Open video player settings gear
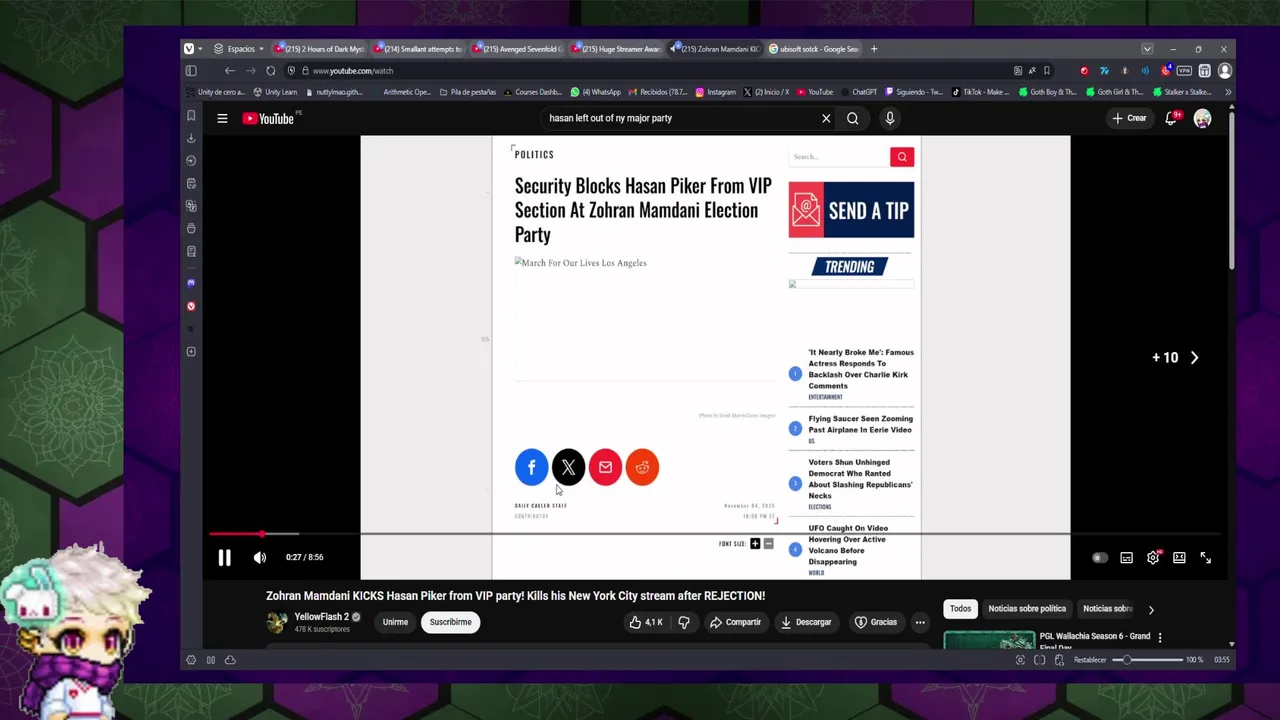 (x=1153, y=558)
